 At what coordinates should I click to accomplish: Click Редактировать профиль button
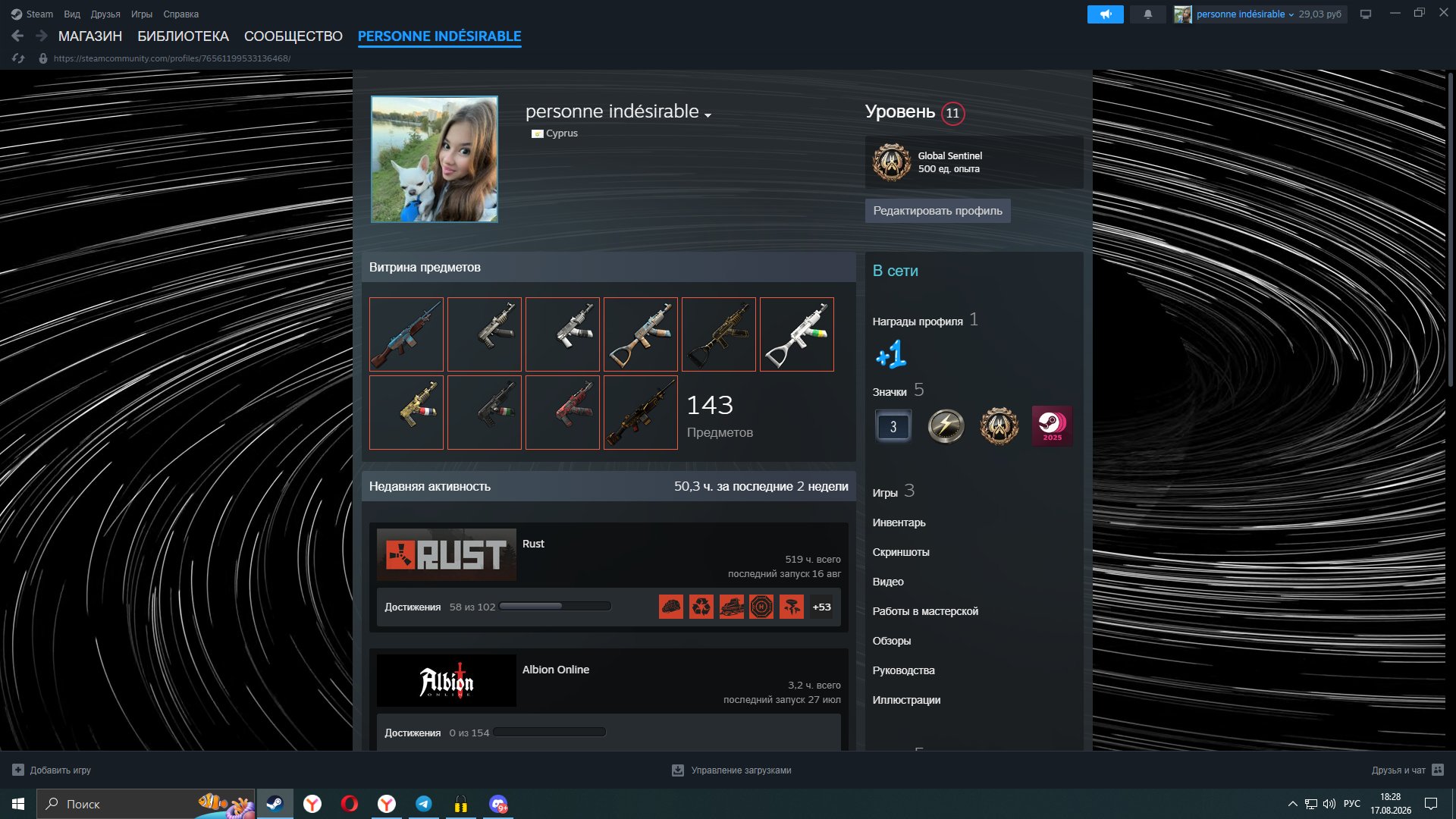coord(937,211)
